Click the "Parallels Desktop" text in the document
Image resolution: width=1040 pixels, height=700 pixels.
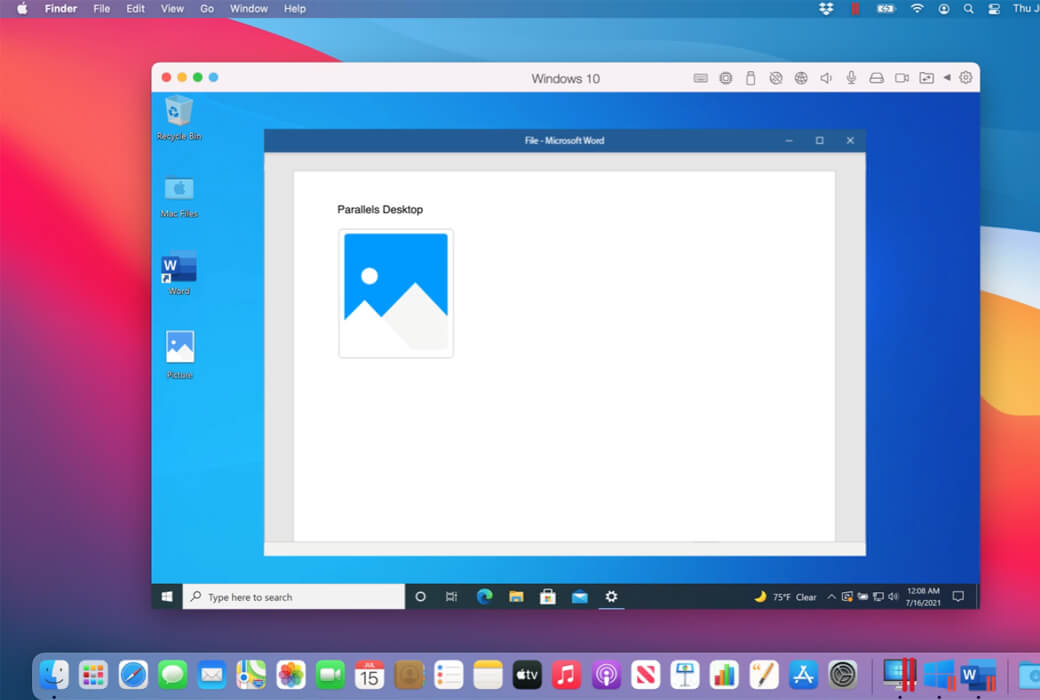pyautogui.click(x=380, y=210)
